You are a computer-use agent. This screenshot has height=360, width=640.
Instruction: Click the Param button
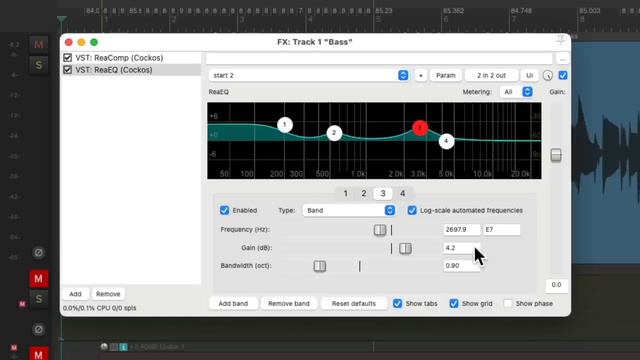(x=446, y=76)
